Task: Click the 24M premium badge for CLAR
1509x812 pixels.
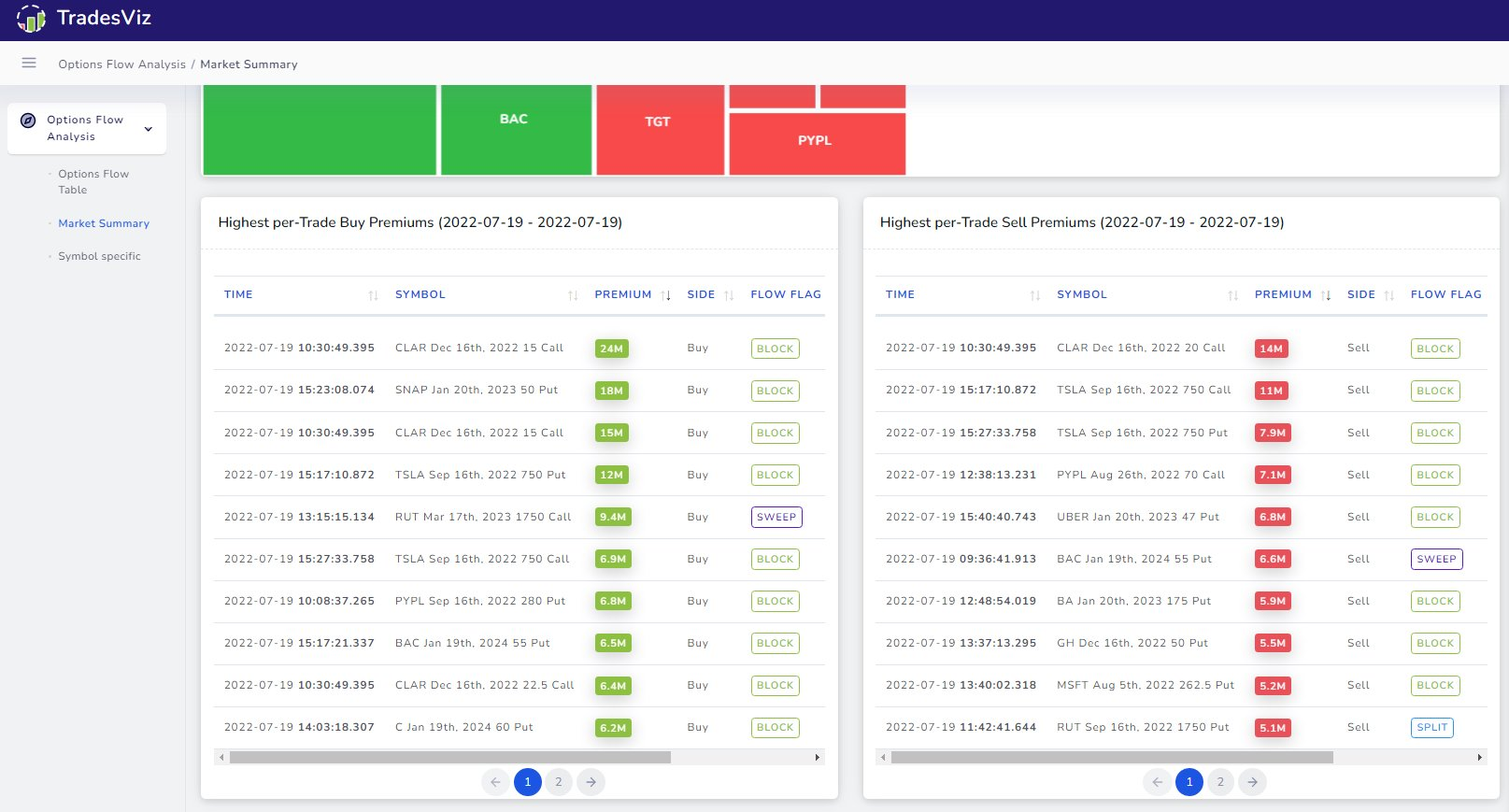Action: coord(612,349)
